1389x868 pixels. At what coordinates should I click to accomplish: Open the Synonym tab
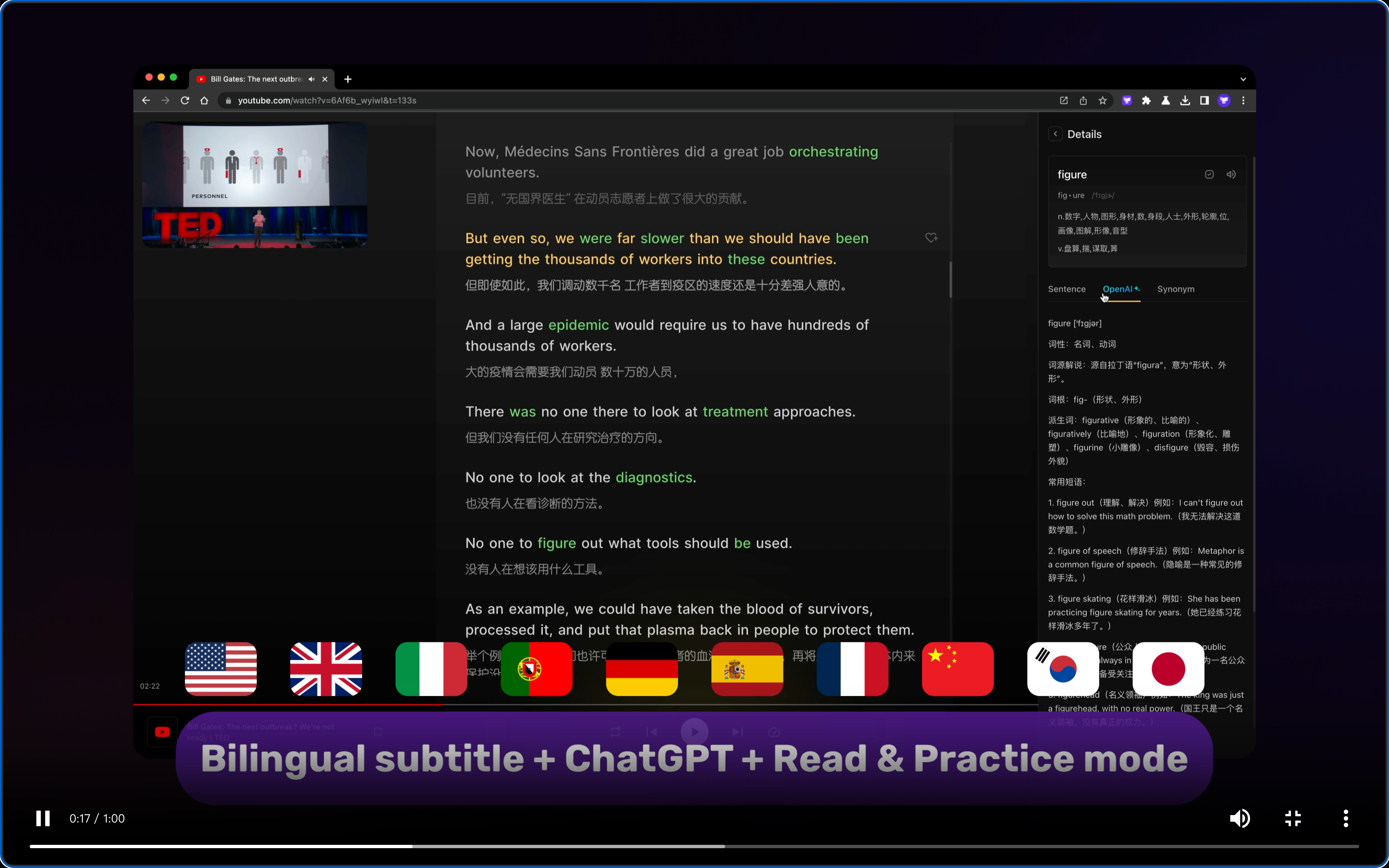pos(1176,289)
